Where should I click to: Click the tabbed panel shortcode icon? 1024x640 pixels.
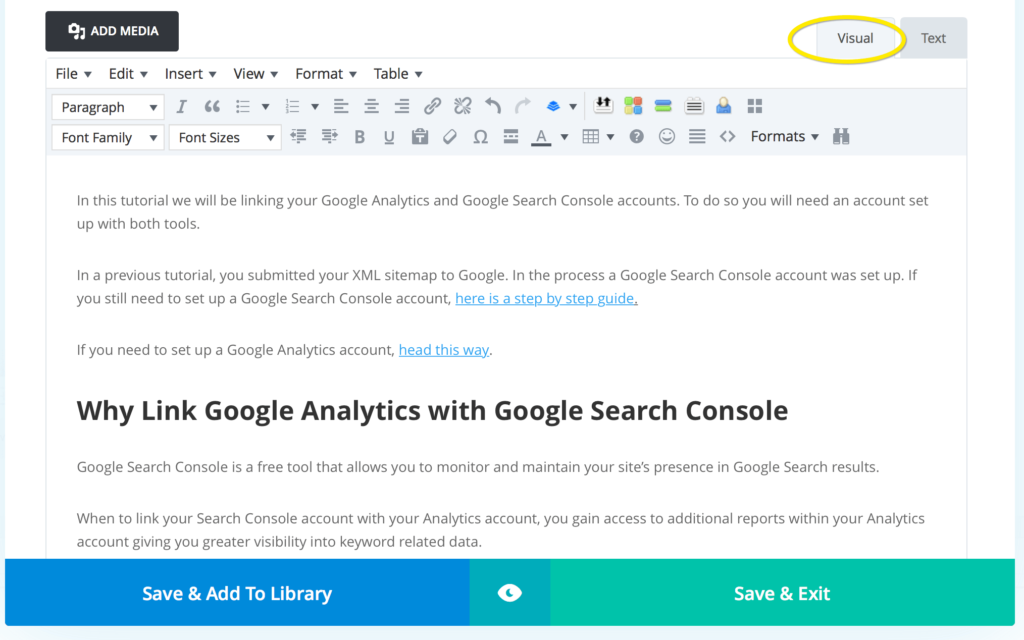point(694,105)
